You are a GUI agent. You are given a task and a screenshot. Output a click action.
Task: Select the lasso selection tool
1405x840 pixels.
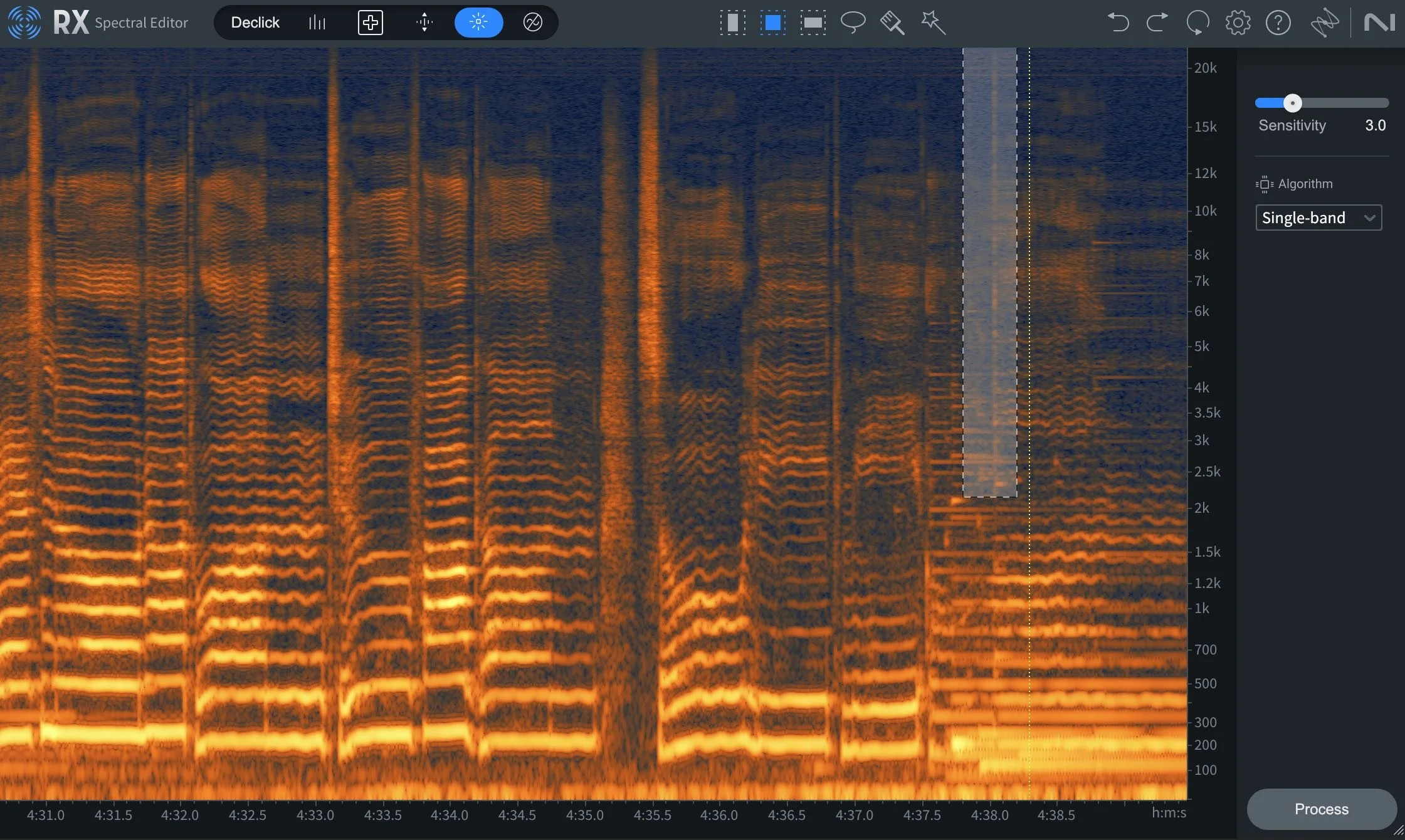coord(853,23)
